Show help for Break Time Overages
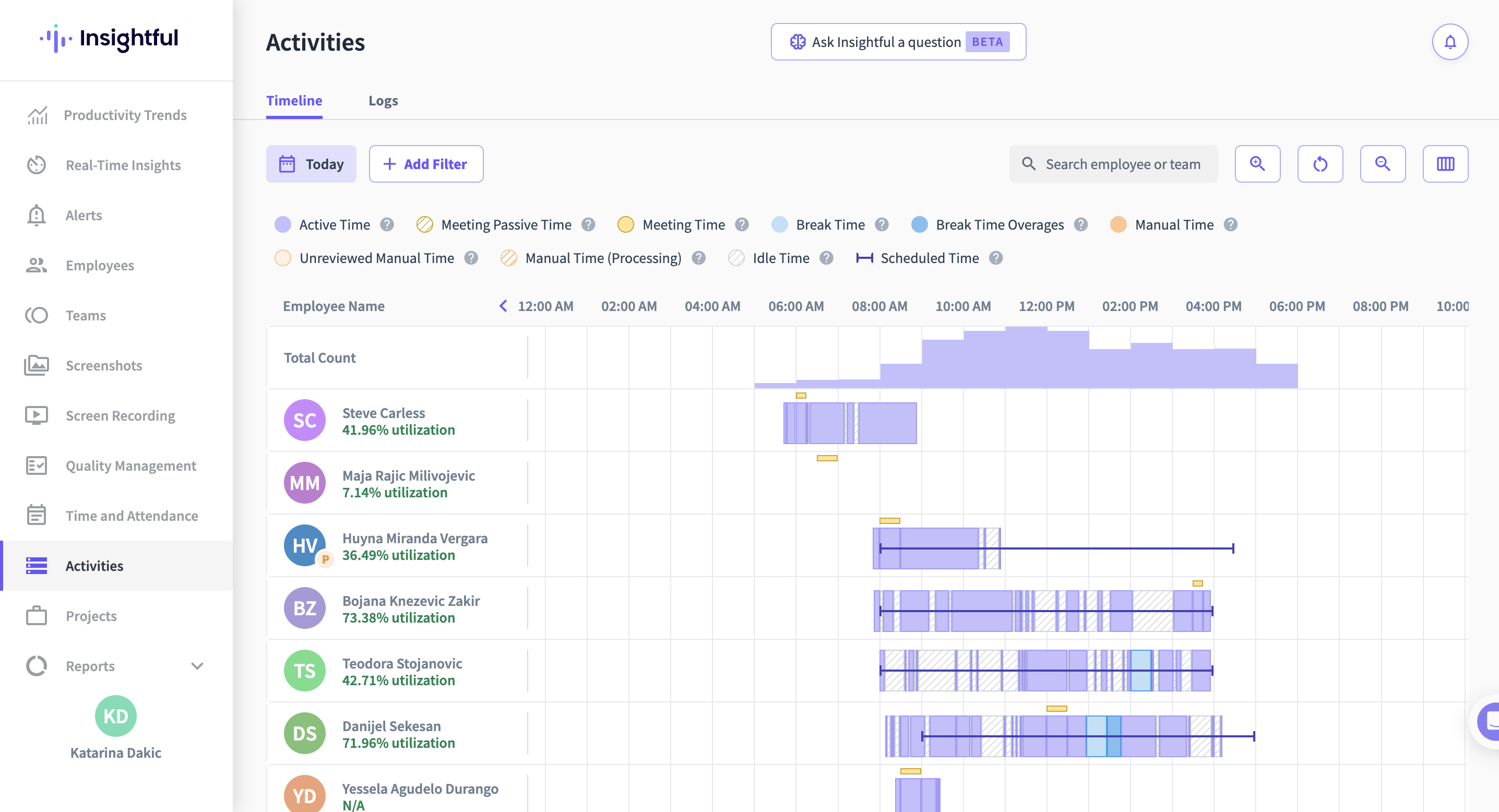 point(1080,224)
